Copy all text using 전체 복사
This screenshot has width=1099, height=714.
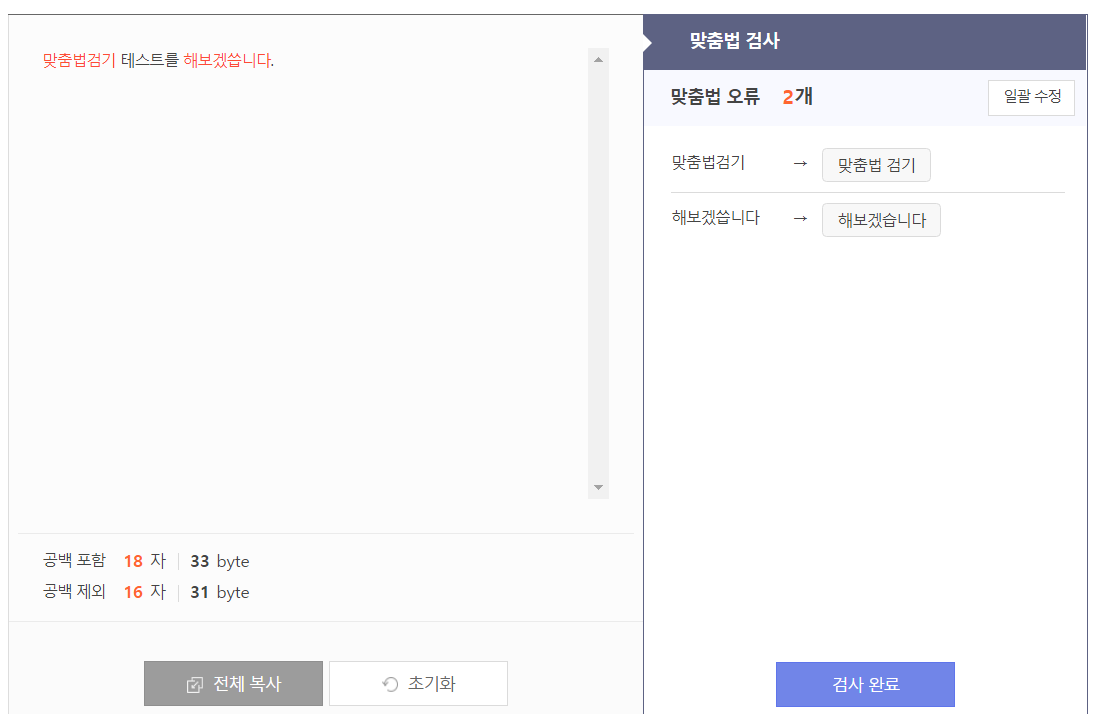(x=233, y=683)
